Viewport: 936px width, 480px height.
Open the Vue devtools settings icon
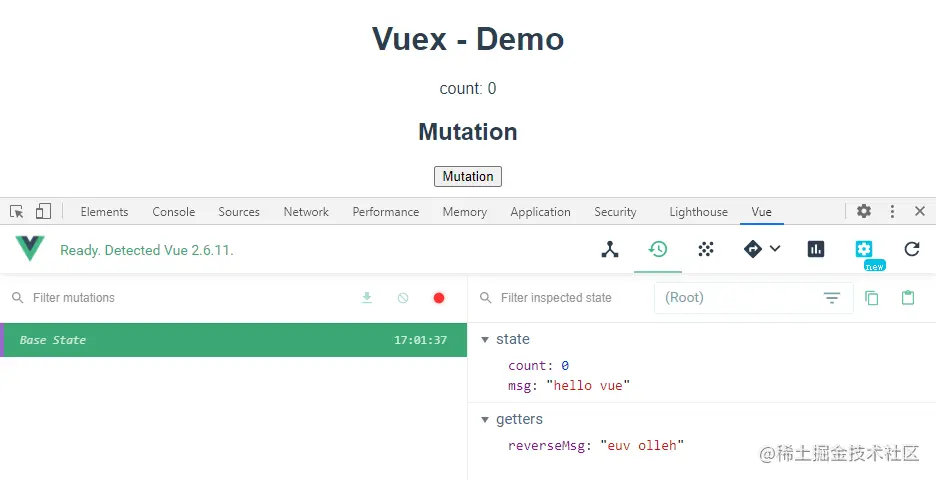[864, 249]
